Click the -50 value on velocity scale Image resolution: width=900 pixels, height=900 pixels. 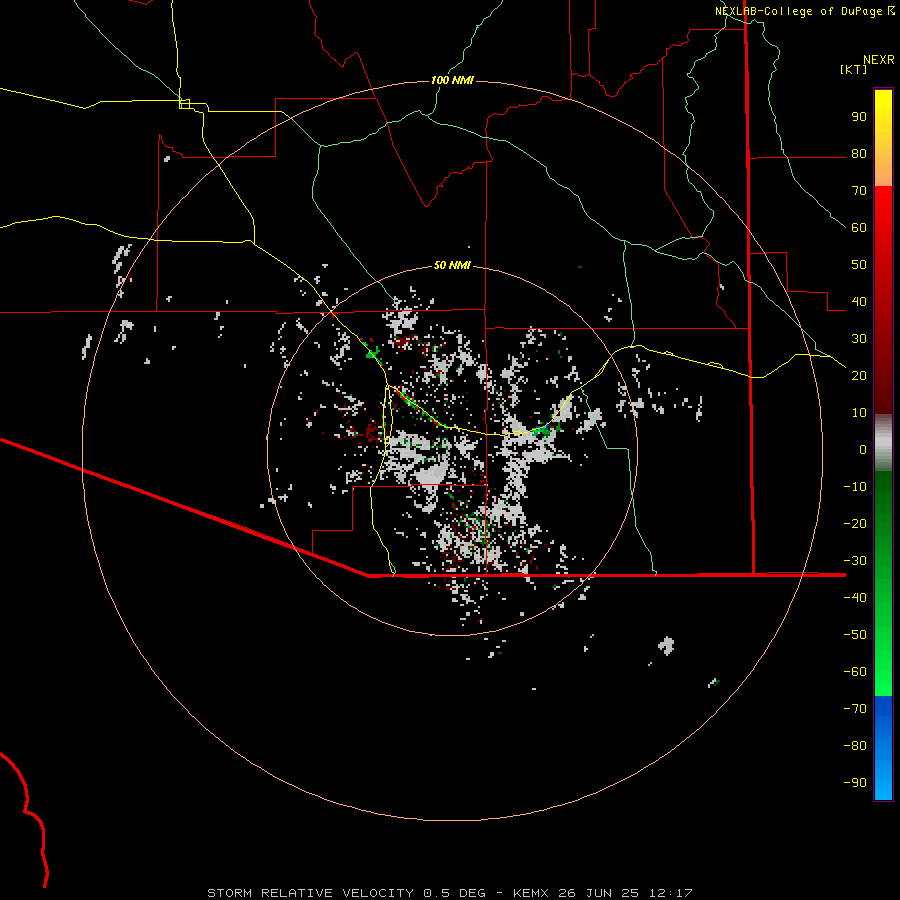(855, 634)
